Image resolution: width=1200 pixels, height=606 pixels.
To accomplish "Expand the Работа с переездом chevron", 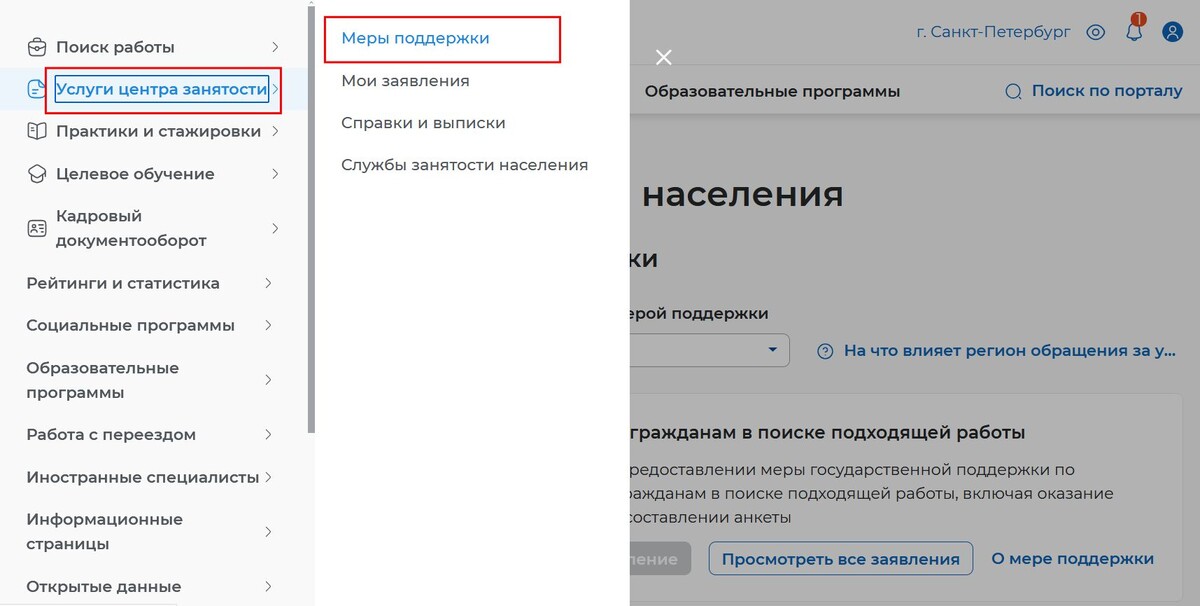I will click(x=267, y=434).
